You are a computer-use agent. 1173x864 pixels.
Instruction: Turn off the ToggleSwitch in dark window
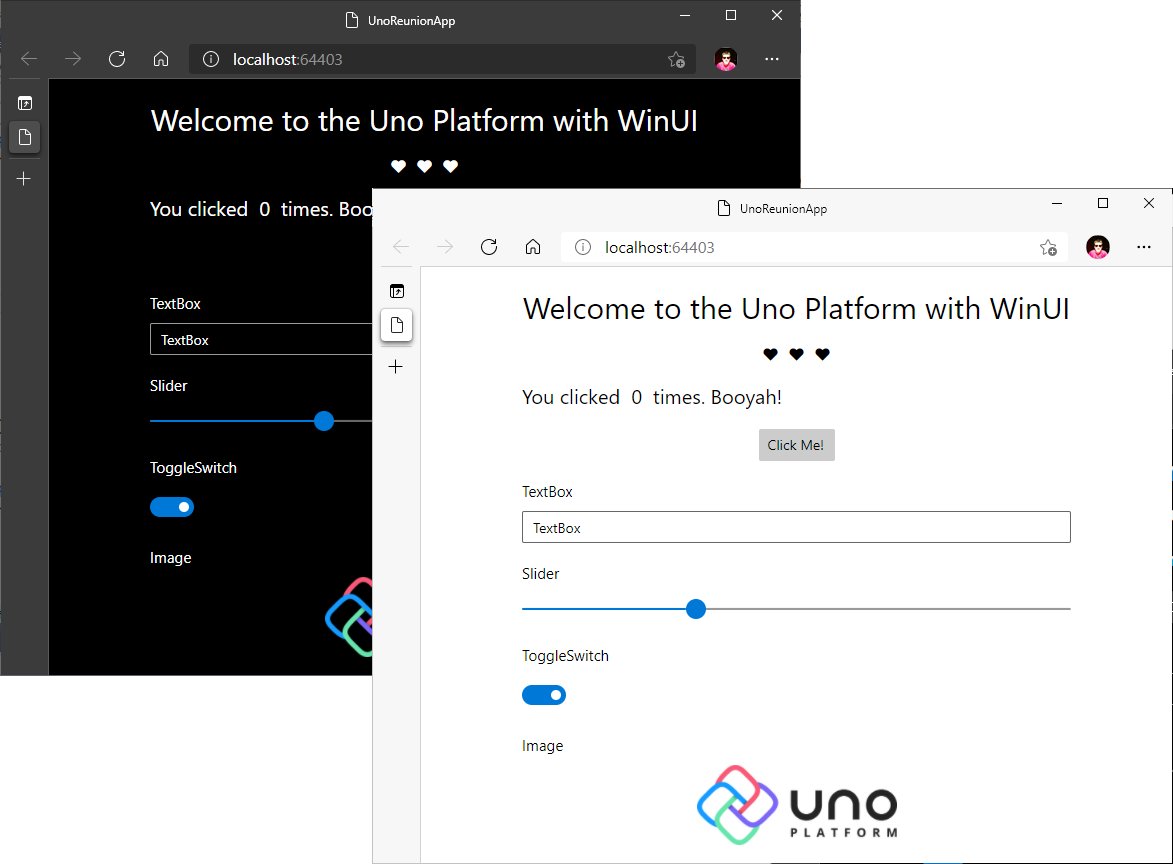coord(172,507)
